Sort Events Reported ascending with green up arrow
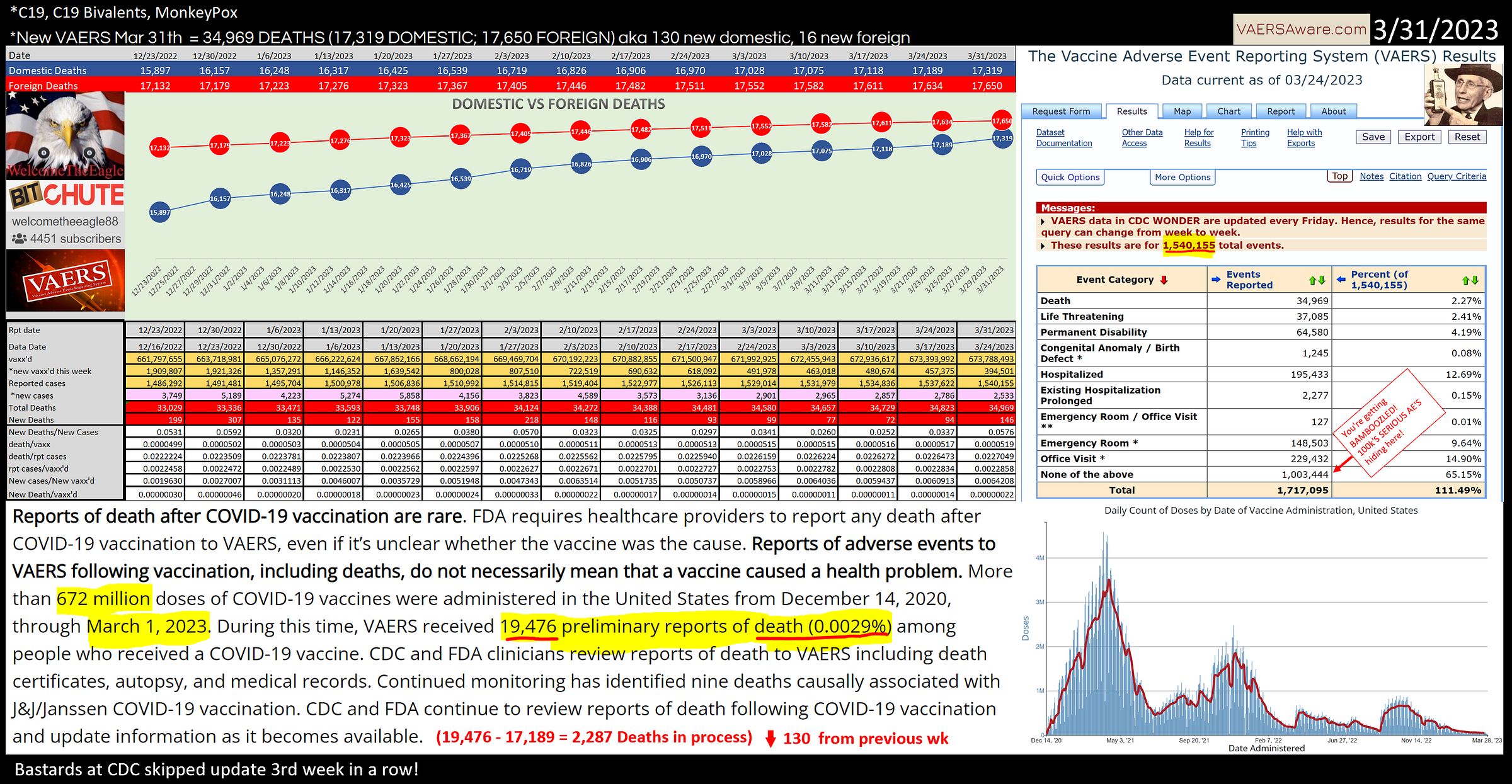Viewport: 1512px width, 784px height. (x=1312, y=280)
